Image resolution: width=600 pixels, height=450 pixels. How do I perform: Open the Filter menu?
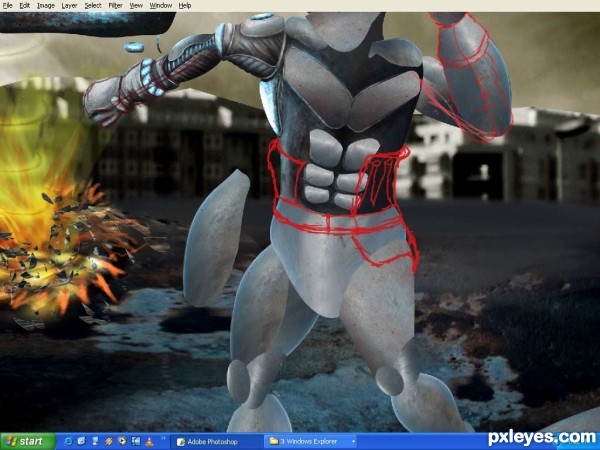click(116, 6)
